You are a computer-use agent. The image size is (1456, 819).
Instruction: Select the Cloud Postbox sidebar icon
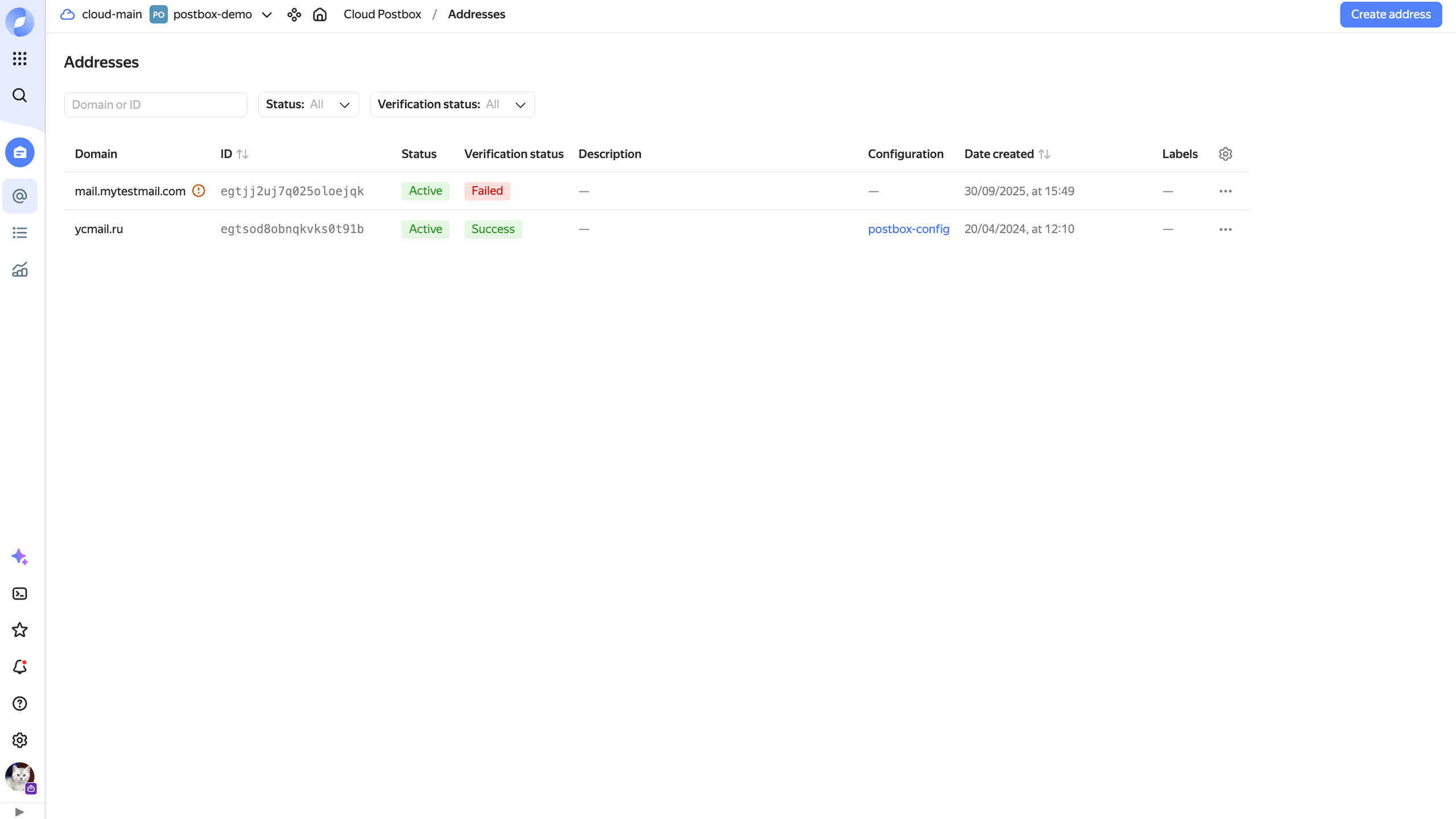pos(20,152)
